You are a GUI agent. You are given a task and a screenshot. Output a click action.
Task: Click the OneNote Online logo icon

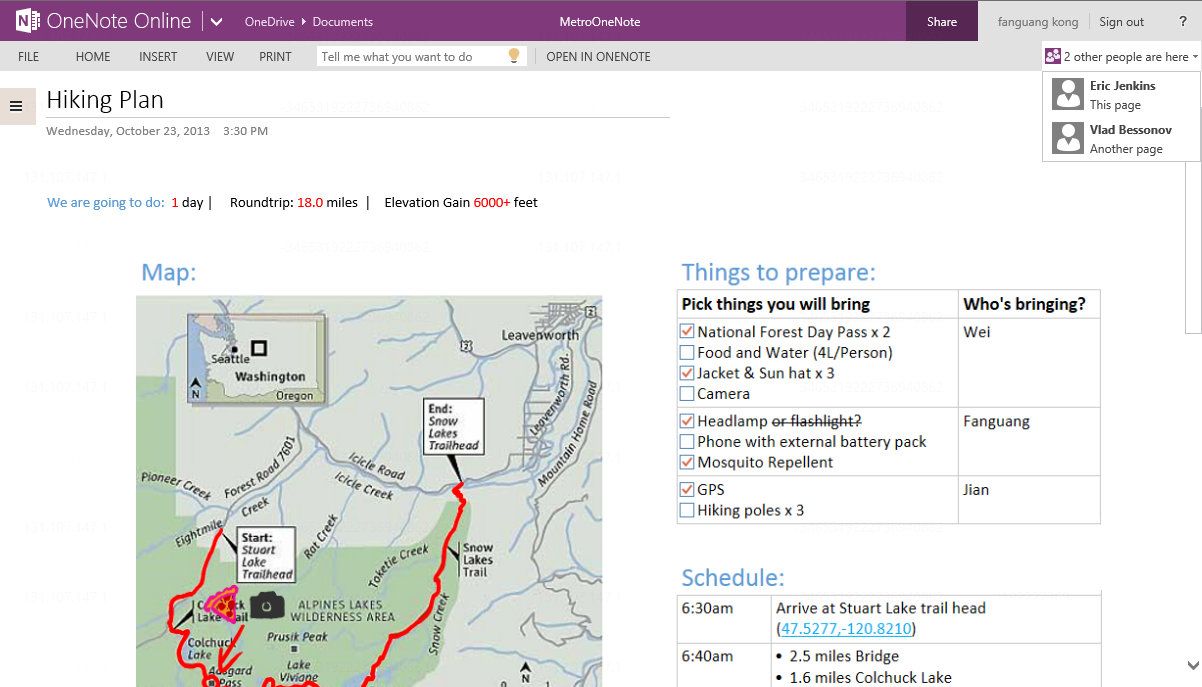(x=26, y=20)
